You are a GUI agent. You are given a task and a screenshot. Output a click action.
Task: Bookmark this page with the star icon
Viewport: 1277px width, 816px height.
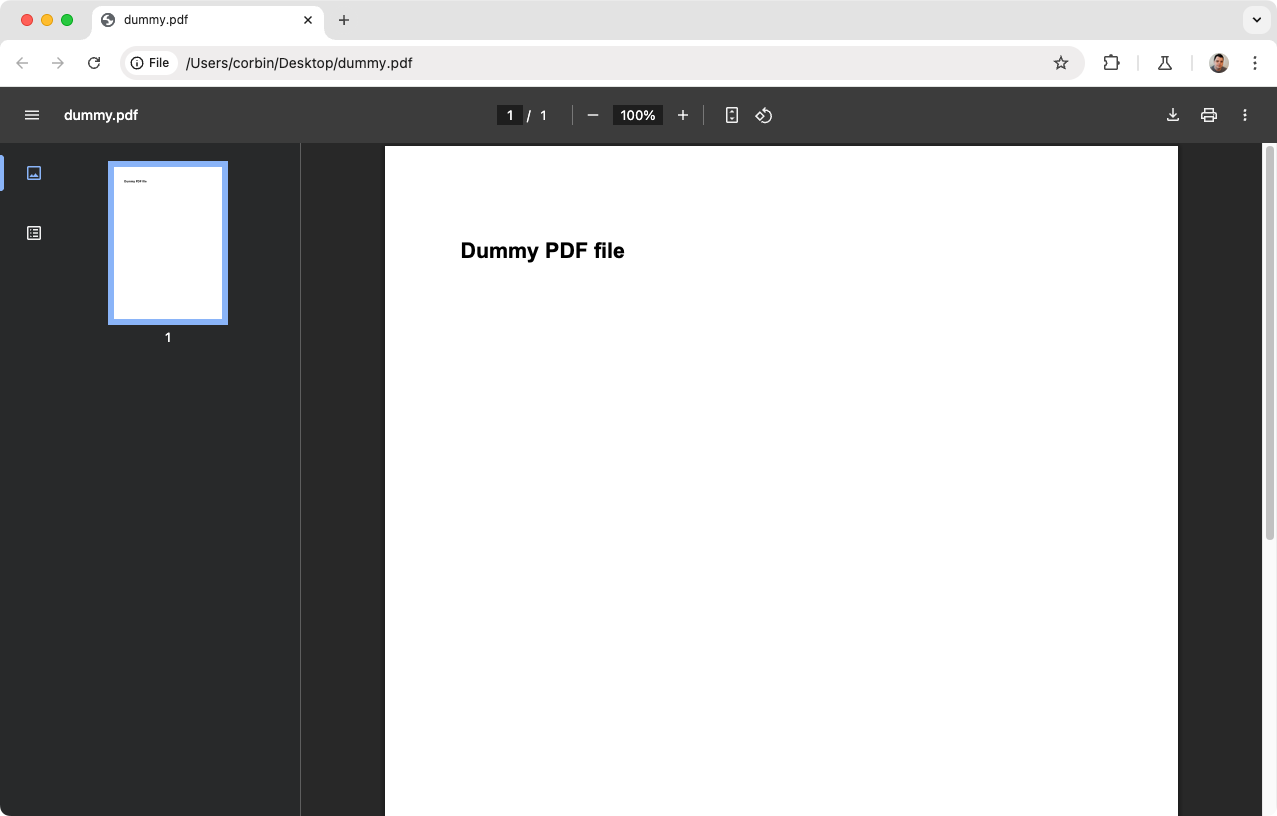pyautogui.click(x=1061, y=63)
